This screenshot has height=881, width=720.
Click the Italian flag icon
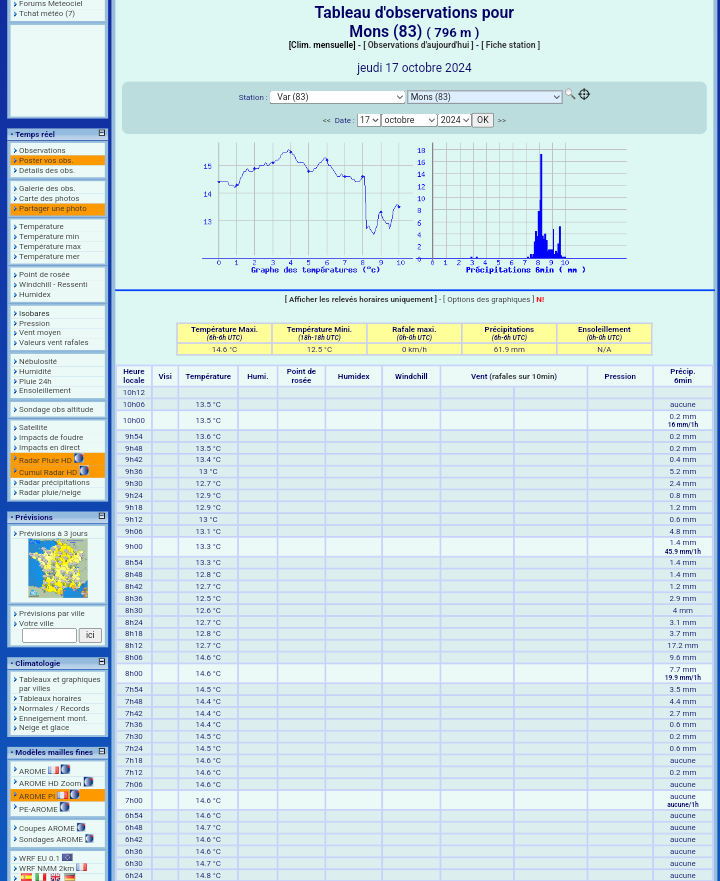click(40, 877)
